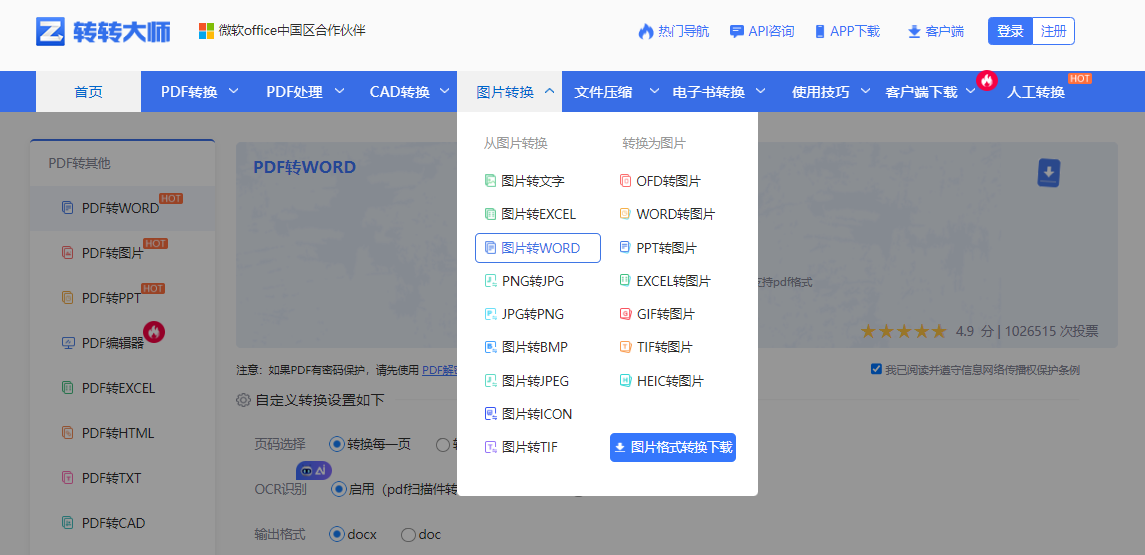This screenshot has width=1145, height=555.
Task: Select PDF转HTML in the sidebar
Action: pos(123,433)
